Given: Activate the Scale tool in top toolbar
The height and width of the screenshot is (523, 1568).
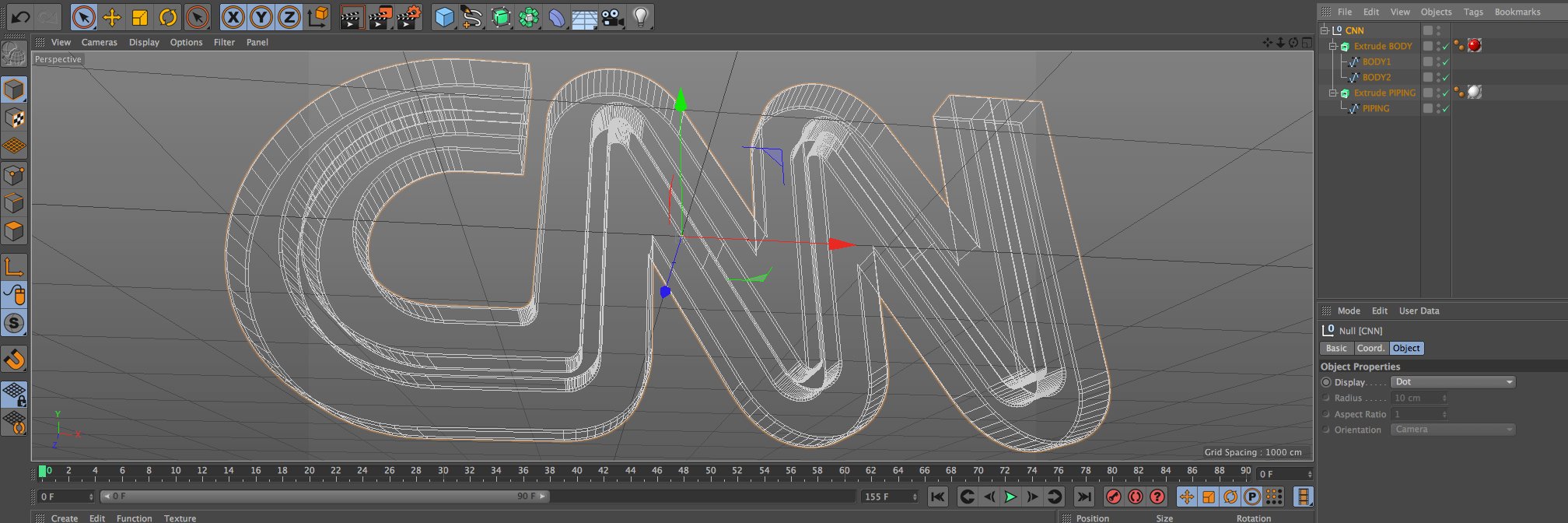Looking at the screenshot, I should pos(140,17).
